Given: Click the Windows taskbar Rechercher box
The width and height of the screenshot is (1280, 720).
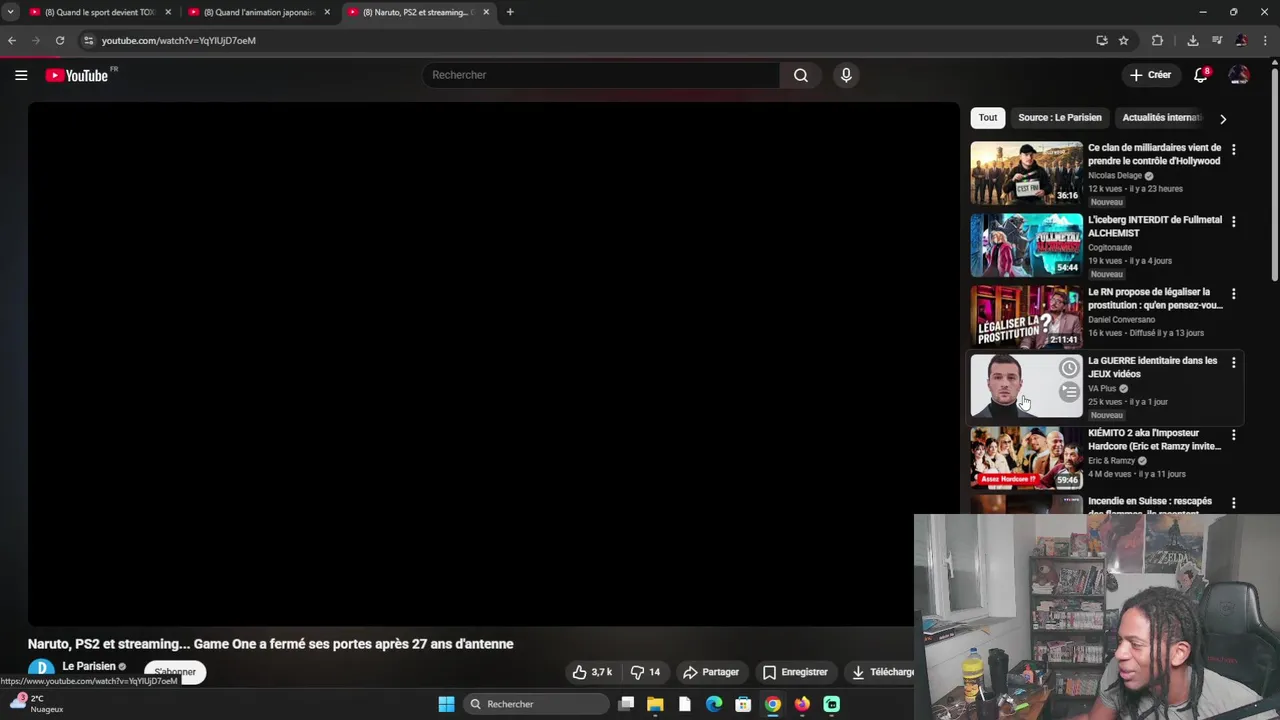Looking at the screenshot, I should pos(538,704).
